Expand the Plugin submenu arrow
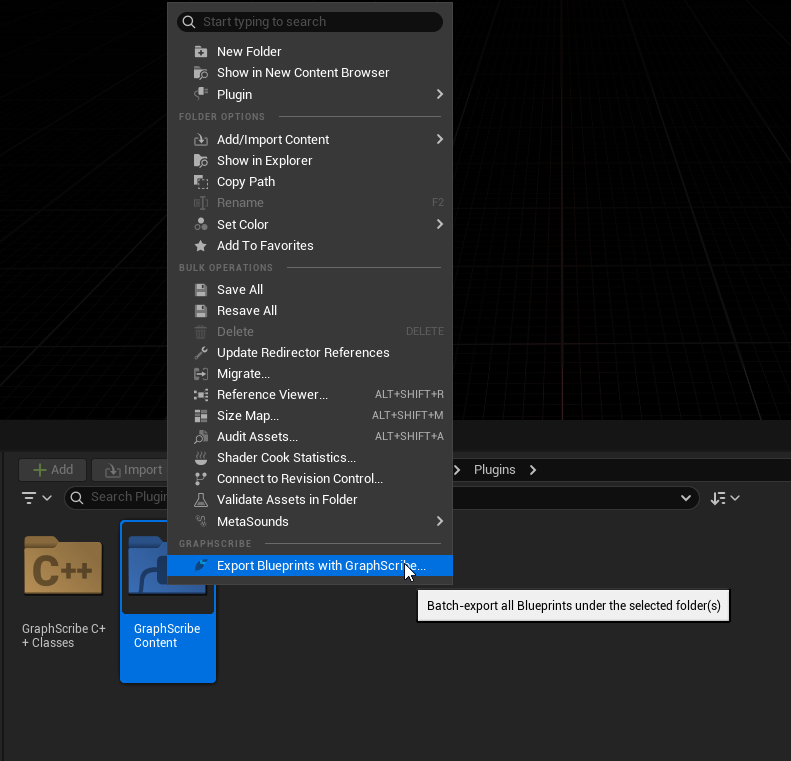Viewport: 791px width, 761px height. click(439, 94)
